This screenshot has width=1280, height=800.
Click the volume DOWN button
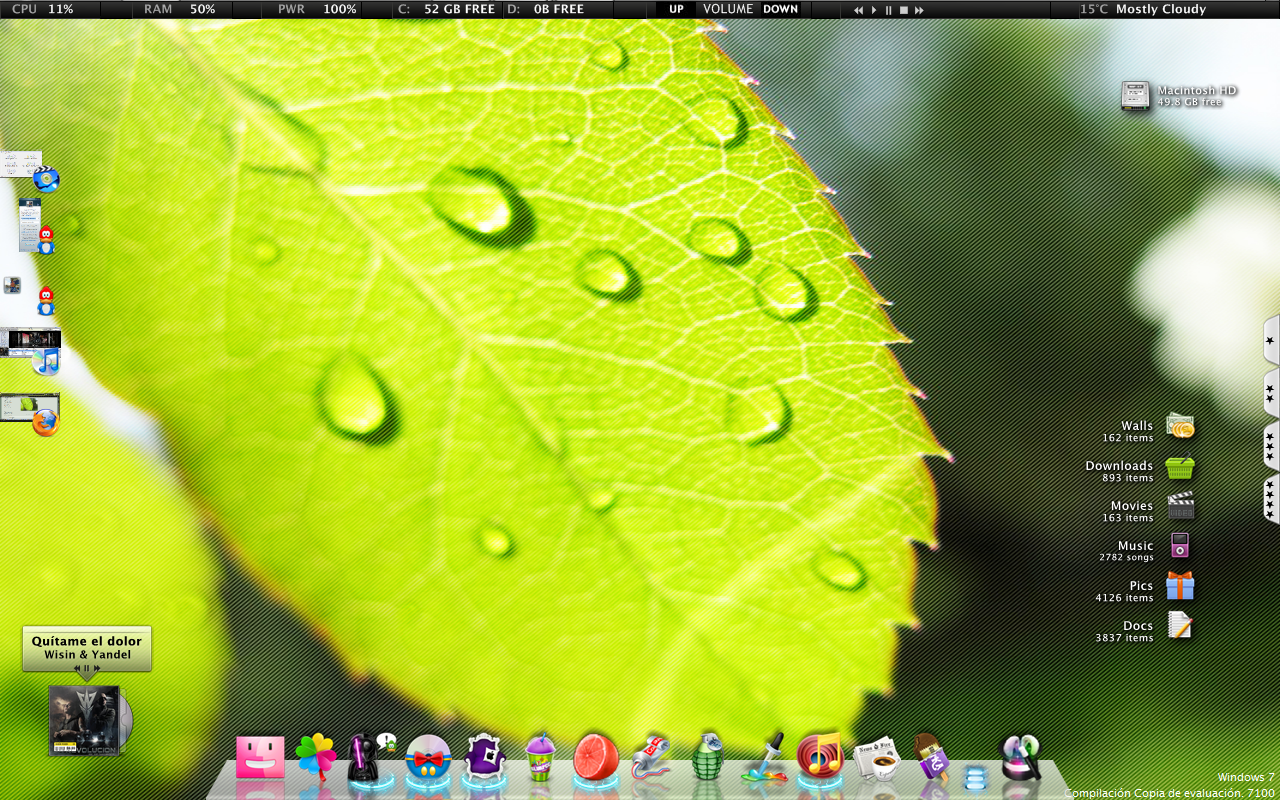tap(780, 9)
